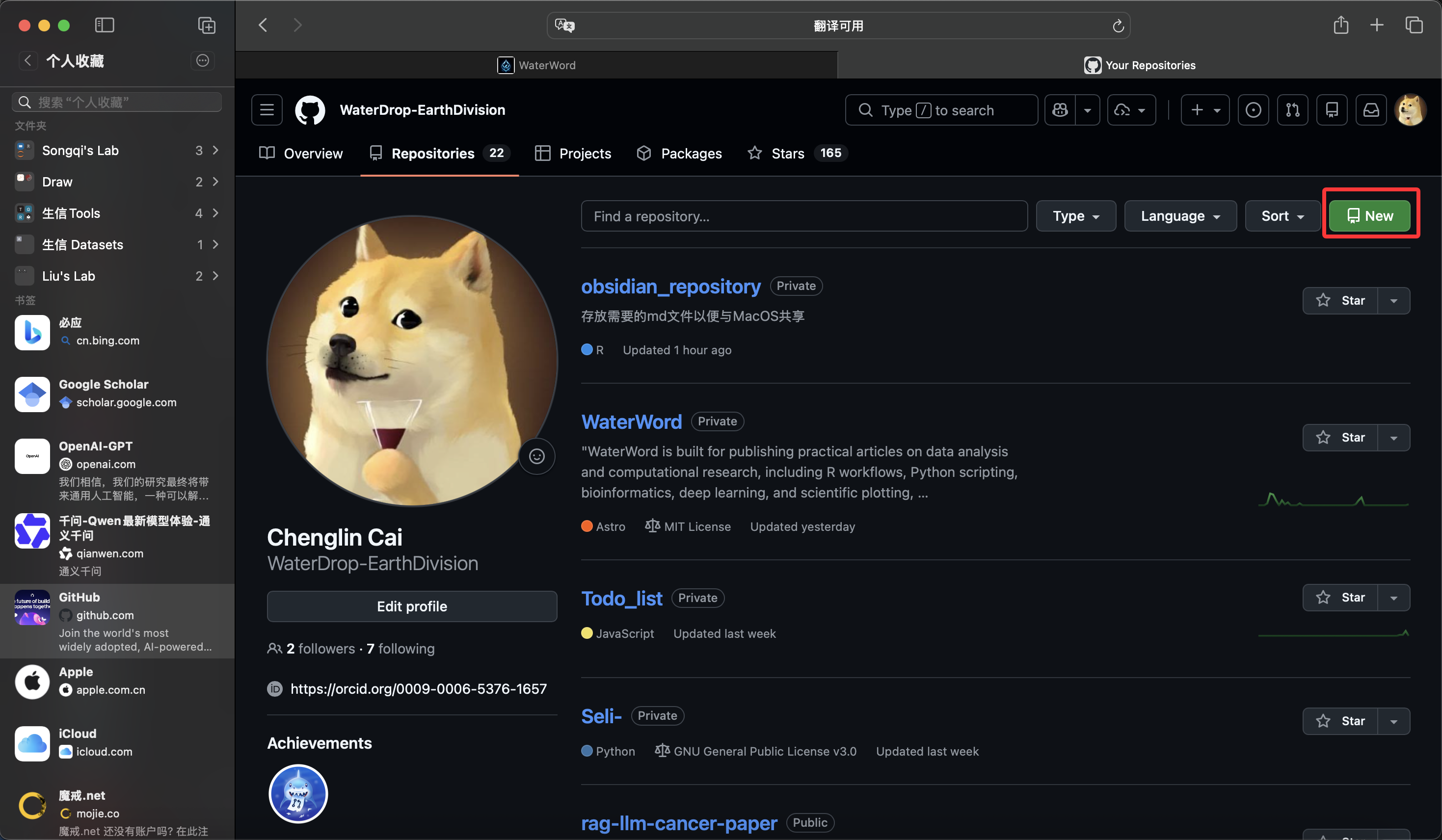Star the obsidian_repository repo
The height and width of the screenshot is (840, 1442).
point(1340,300)
